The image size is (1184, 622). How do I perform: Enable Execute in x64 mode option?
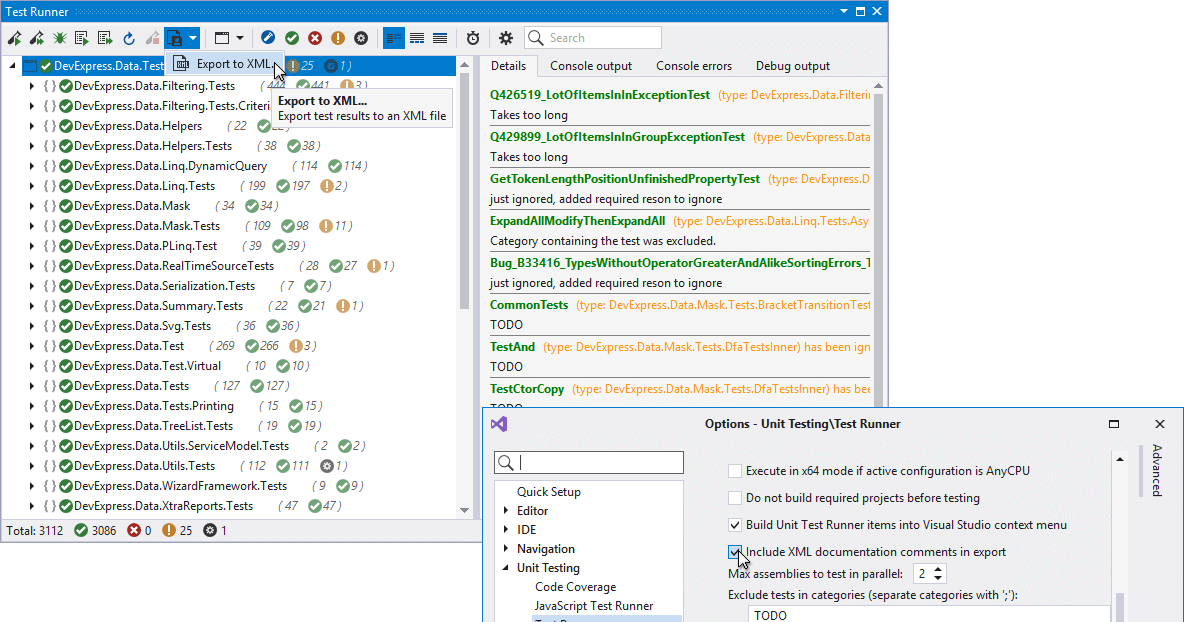tap(735, 471)
